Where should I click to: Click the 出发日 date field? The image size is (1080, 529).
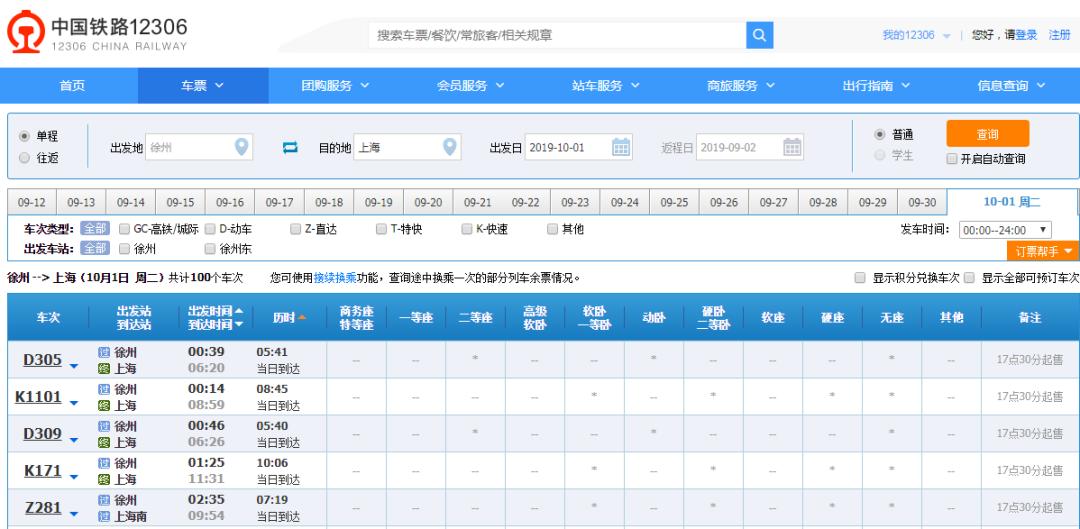pyautogui.click(x=579, y=147)
